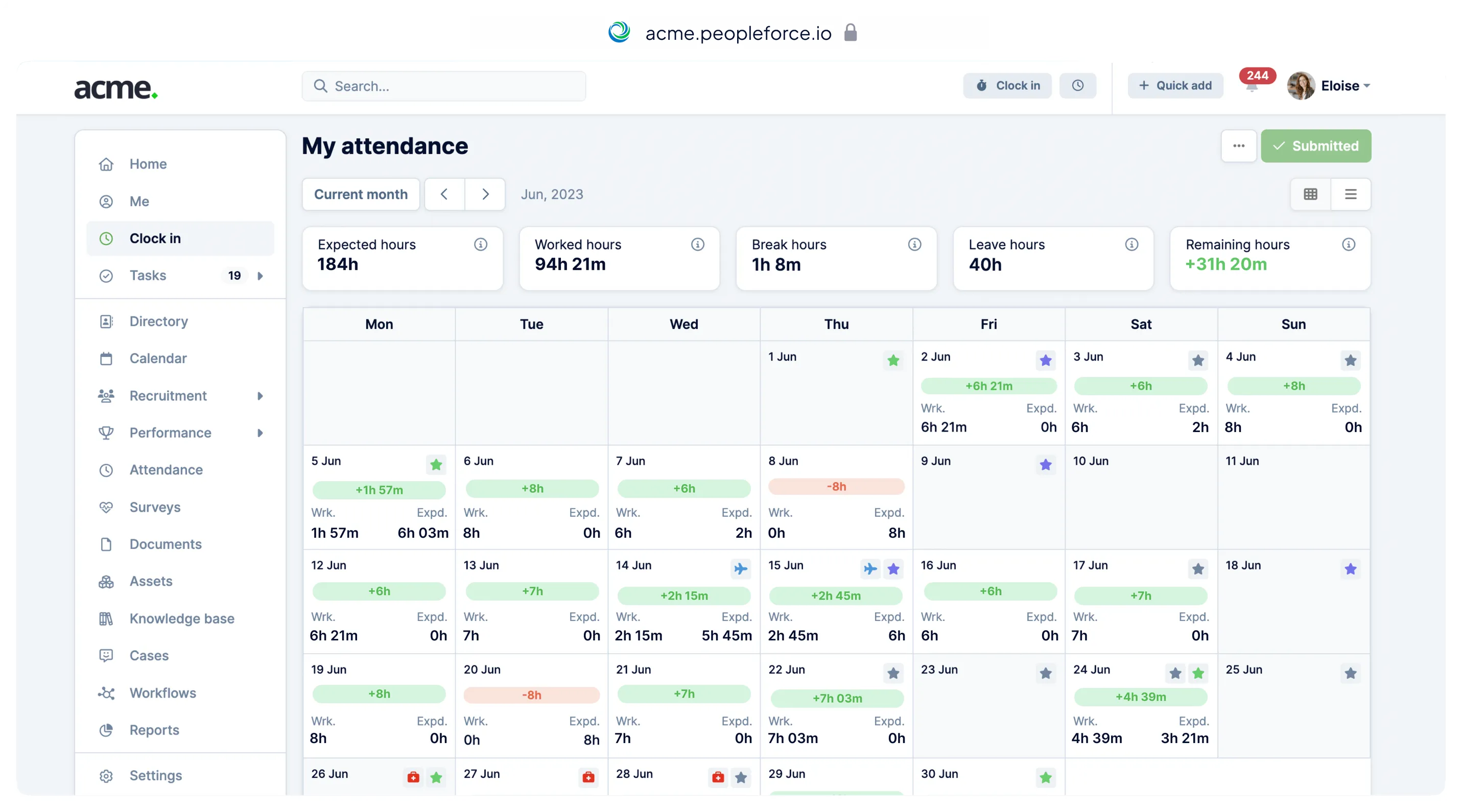Switch to list view
This screenshot has height=812, width=1462.
(x=1350, y=195)
